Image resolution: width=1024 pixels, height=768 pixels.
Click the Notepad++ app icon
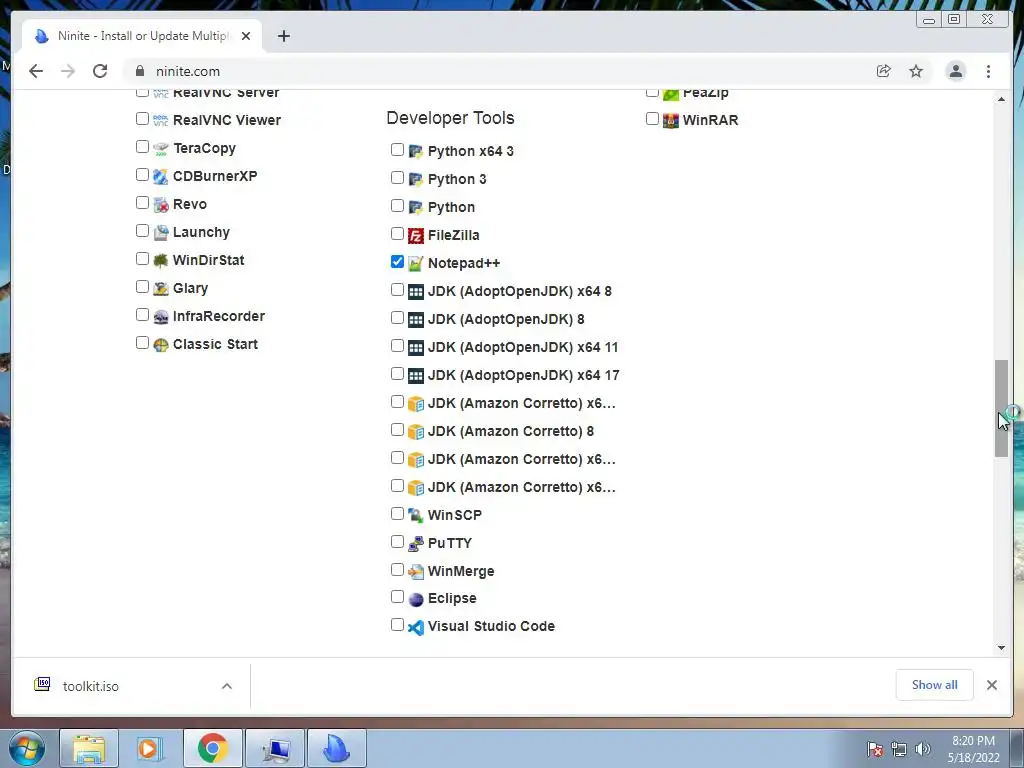pyautogui.click(x=415, y=263)
